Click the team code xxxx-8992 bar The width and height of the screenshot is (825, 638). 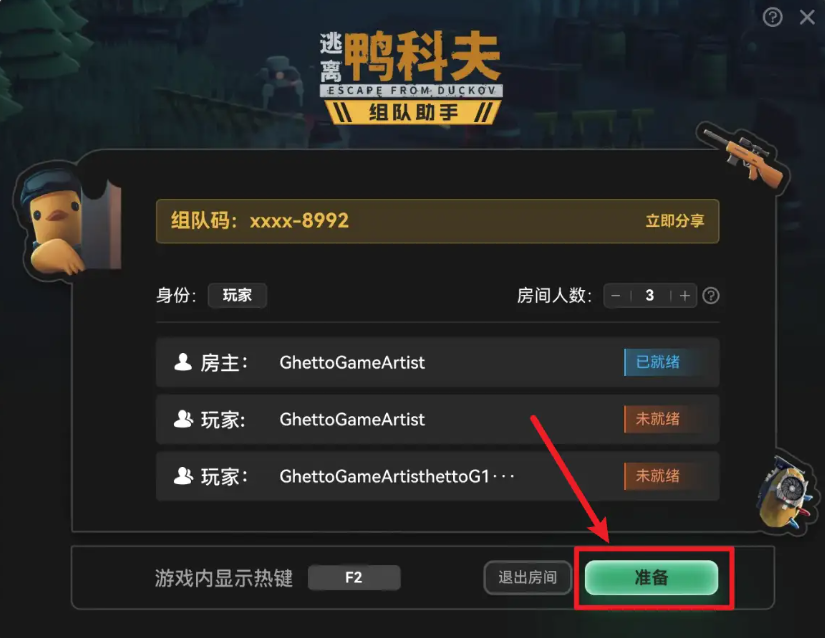(438, 221)
